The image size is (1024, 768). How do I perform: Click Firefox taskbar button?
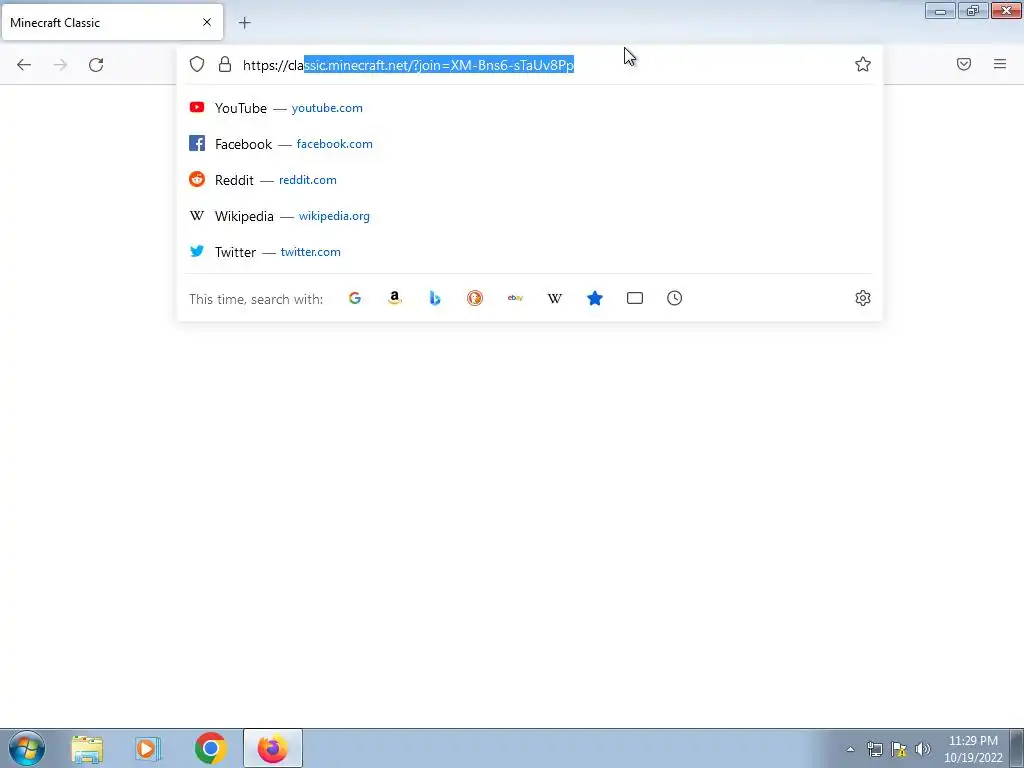[x=273, y=748]
